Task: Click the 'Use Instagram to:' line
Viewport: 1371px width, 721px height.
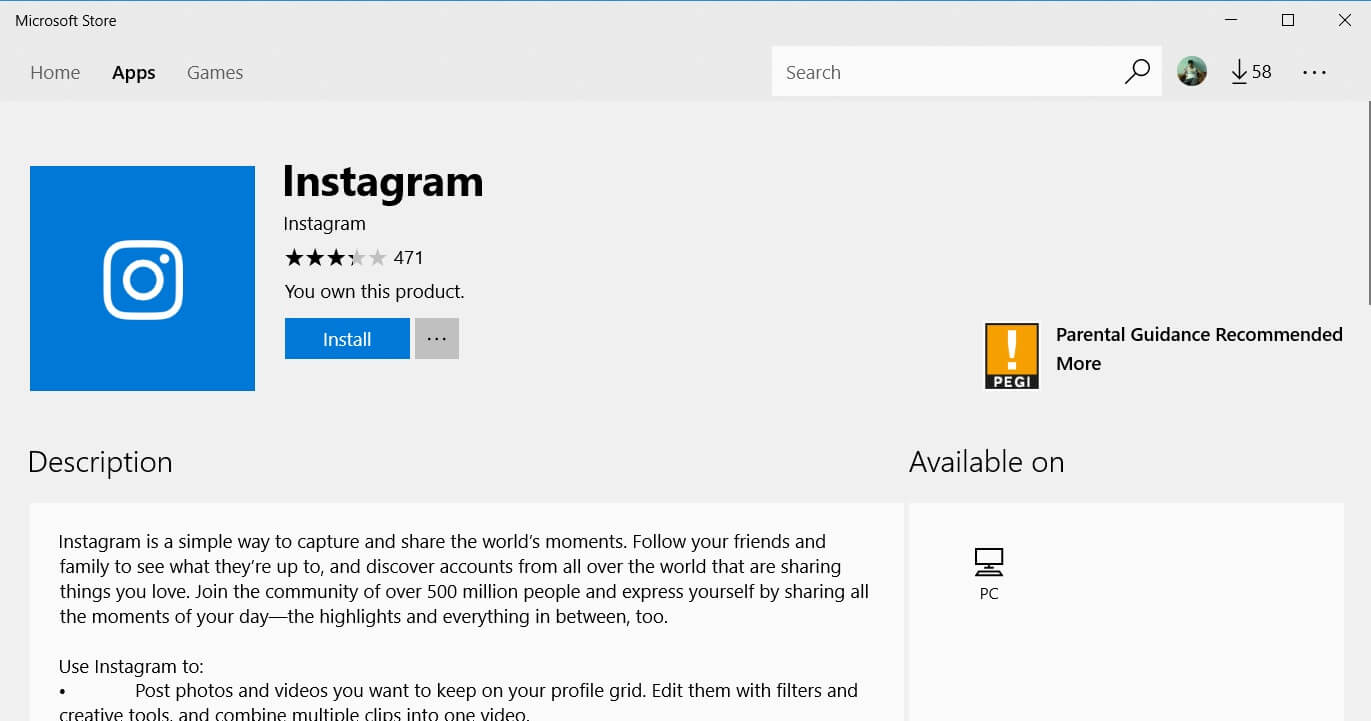Action: pos(131,666)
